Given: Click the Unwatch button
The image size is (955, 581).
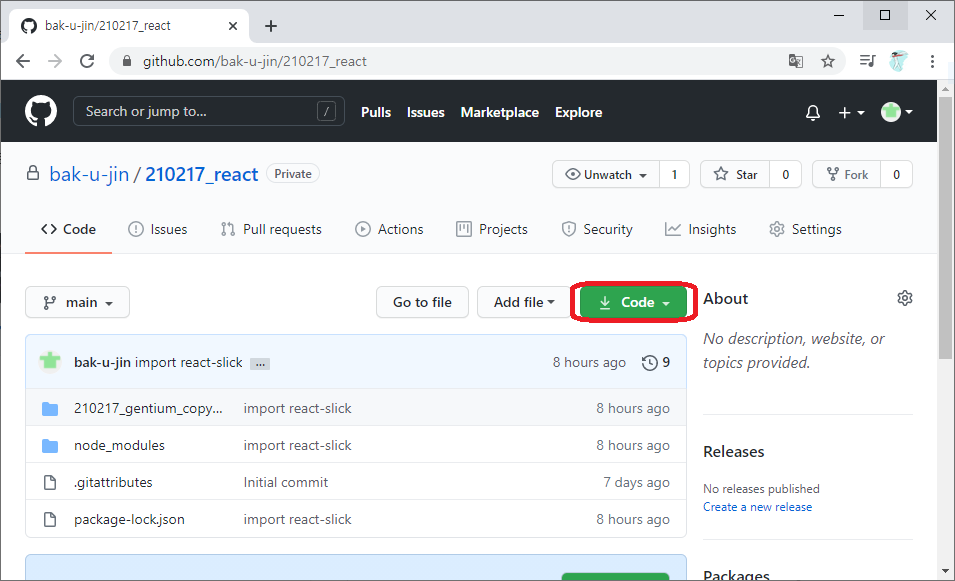Looking at the screenshot, I should point(606,175).
